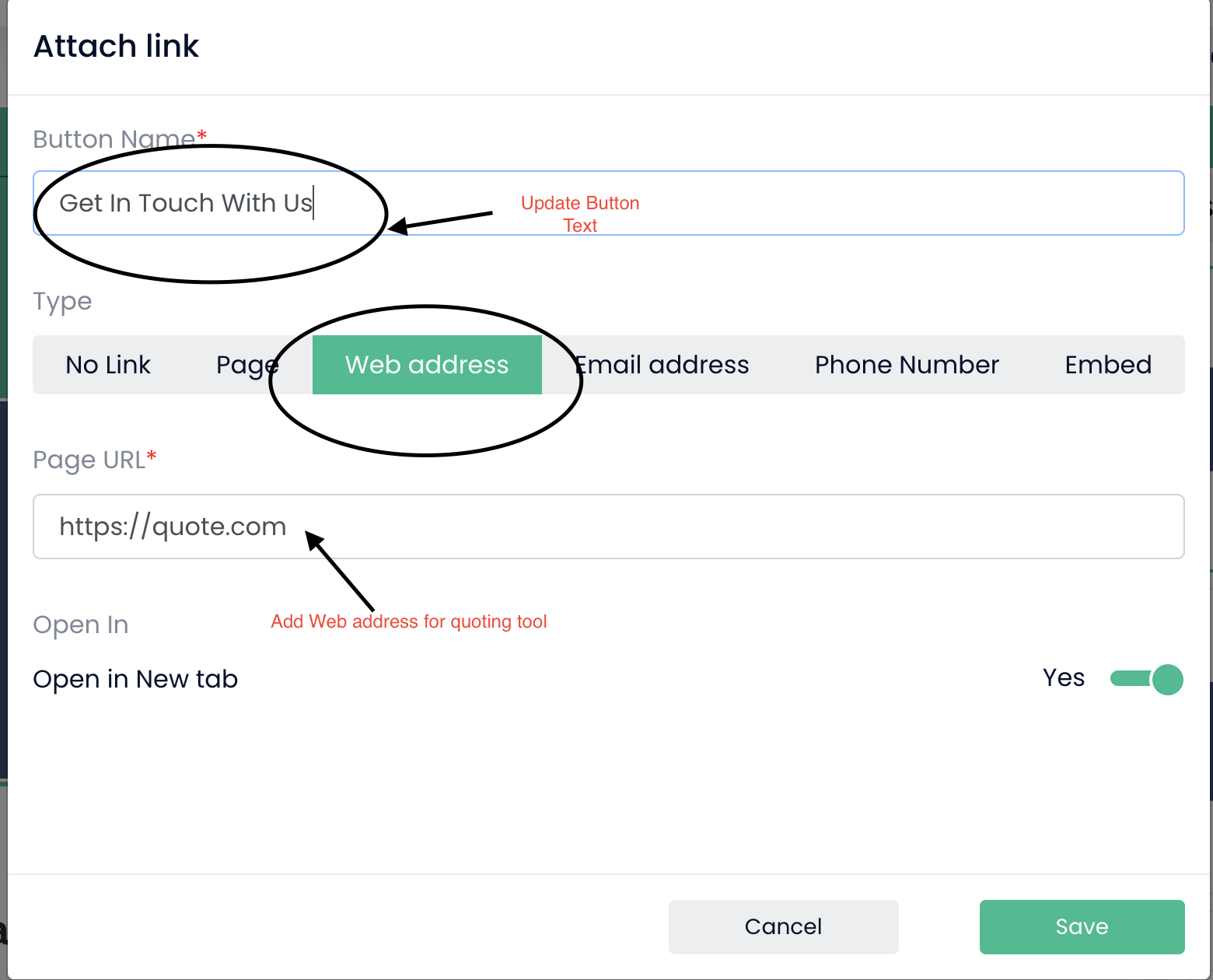The width and height of the screenshot is (1213, 980).
Task: Click the Open in New tab label
Action: click(135, 678)
